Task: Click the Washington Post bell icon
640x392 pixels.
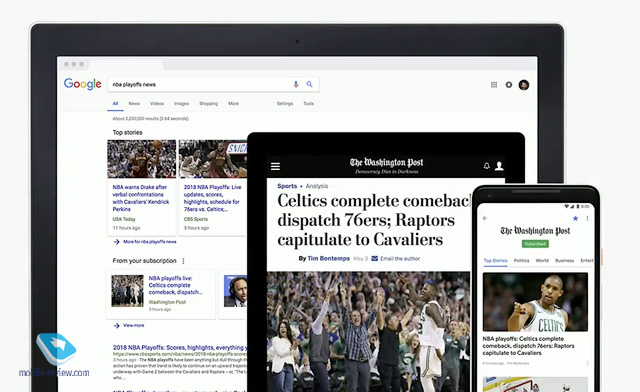Action: pyautogui.click(x=487, y=166)
